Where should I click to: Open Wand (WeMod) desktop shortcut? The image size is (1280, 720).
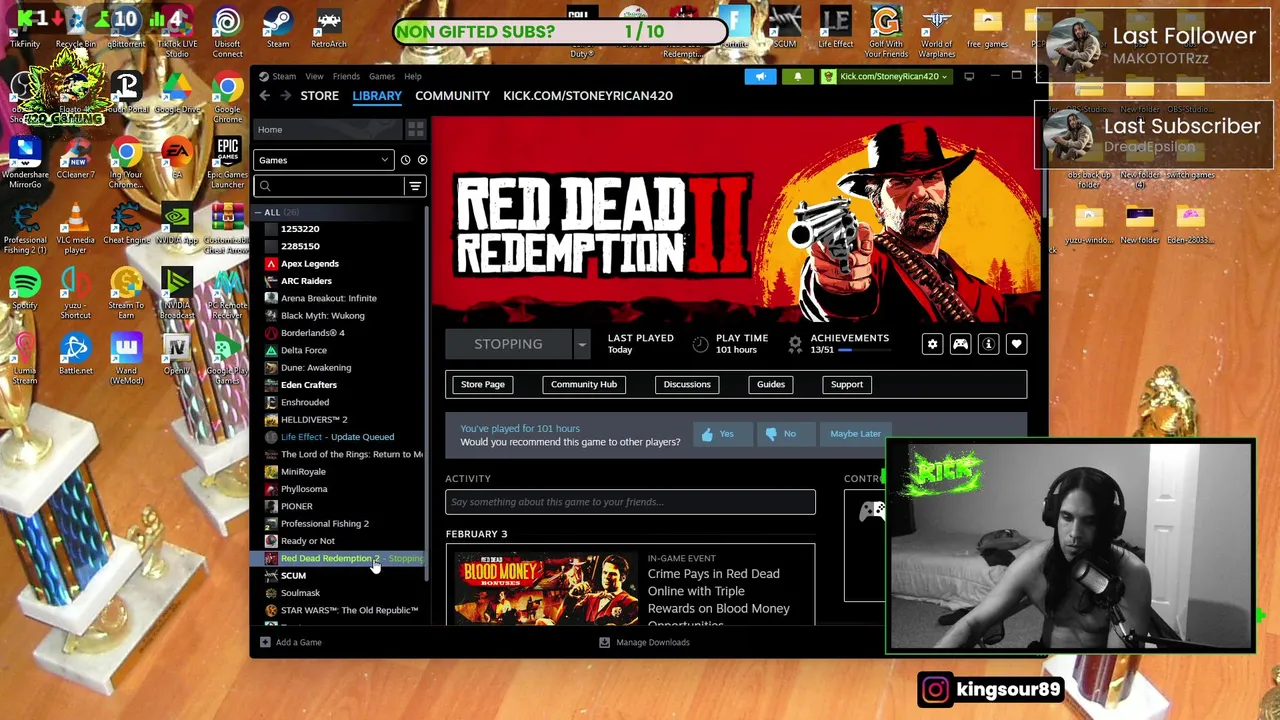click(x=126, y=358)
